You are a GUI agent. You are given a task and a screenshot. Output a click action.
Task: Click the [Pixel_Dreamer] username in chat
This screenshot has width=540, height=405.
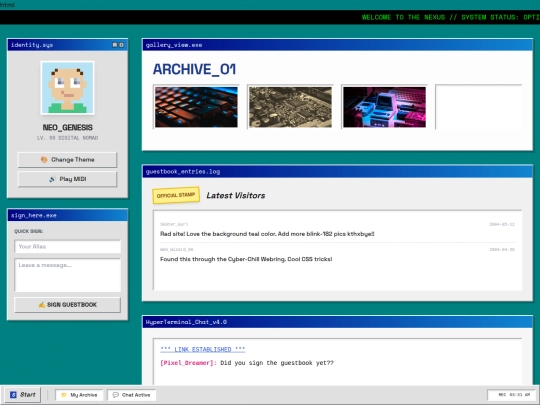tap(188, 363)
